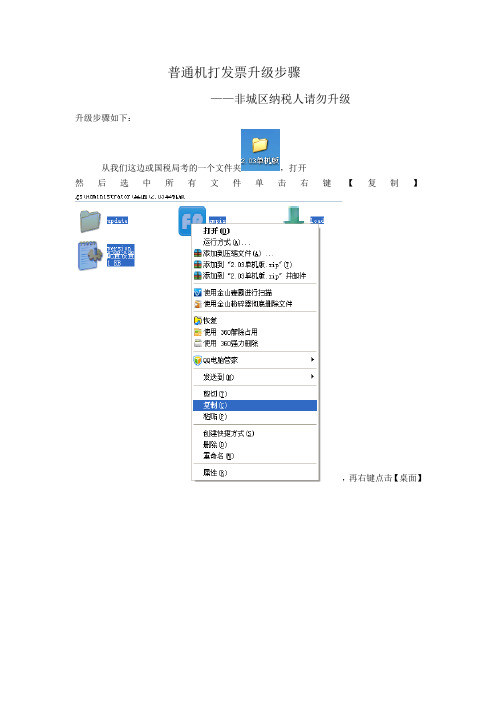Click the highlighted Load file name
Image resolution: width=496 pixels, height=702 pixels.
point(317,220)
